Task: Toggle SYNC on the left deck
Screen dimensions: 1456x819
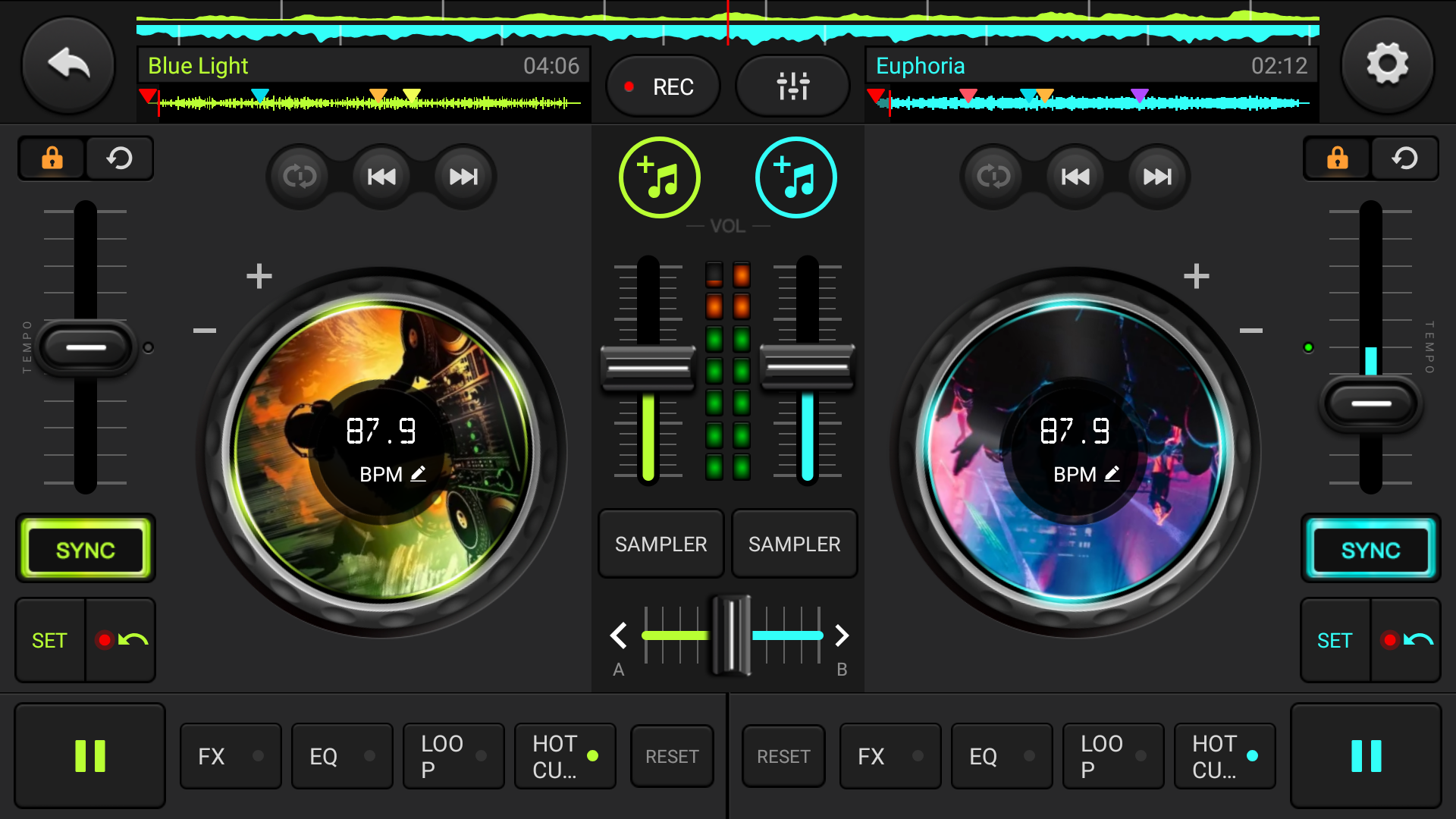Action: [x=86, y=550]
